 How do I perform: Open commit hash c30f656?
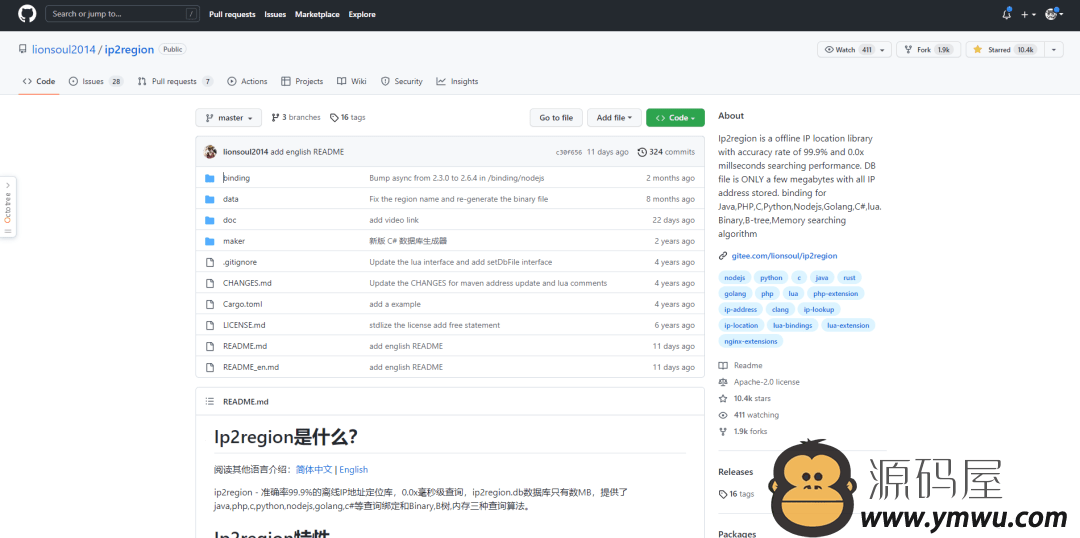point(568,152)
